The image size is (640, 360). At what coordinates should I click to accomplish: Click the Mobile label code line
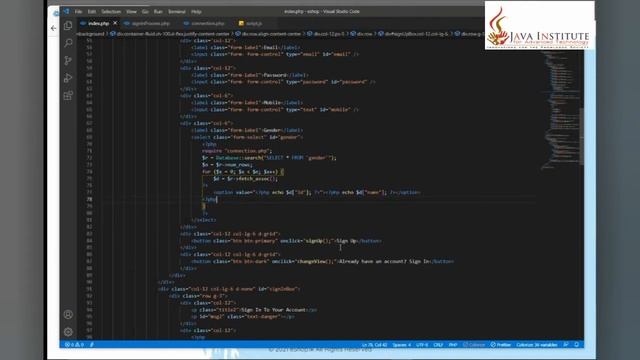point(247,102)
